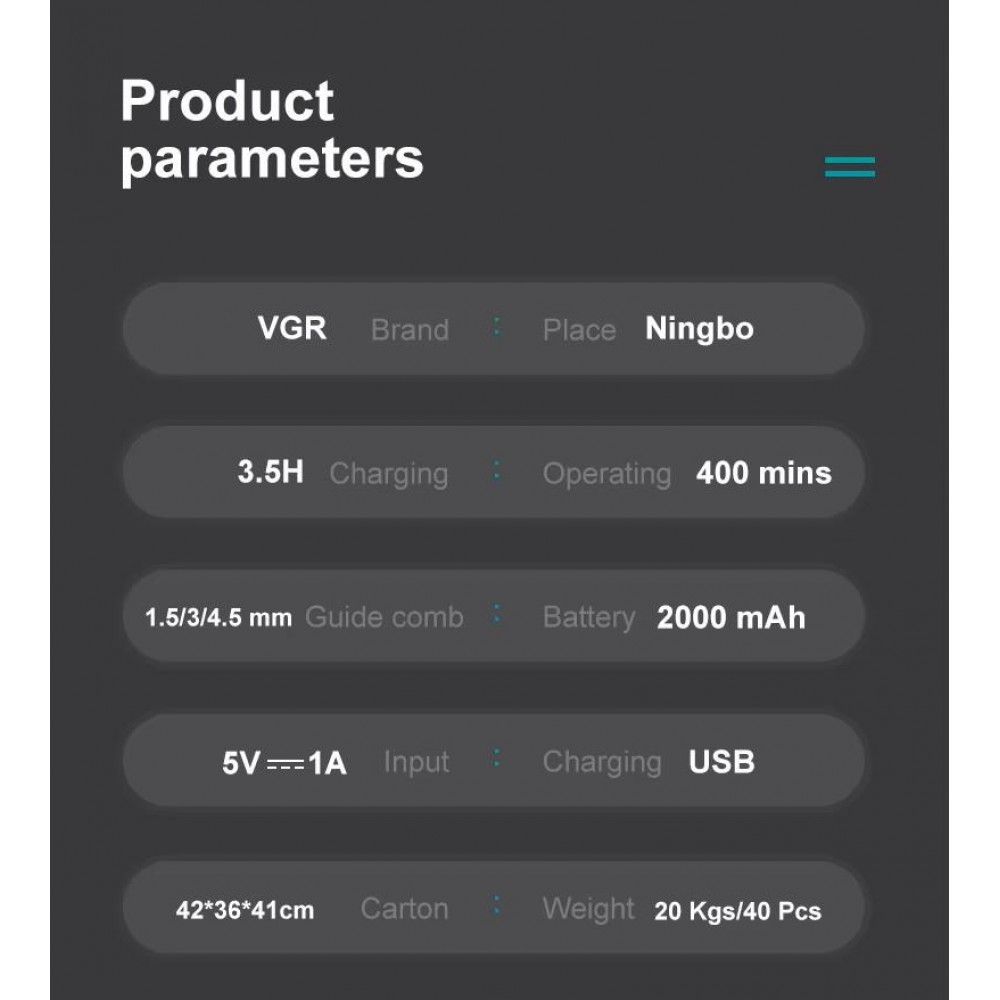The width and height of the screenshot is (1000, 1000).
Task: Click the Battery label
Action: click(x=588, y=618)
